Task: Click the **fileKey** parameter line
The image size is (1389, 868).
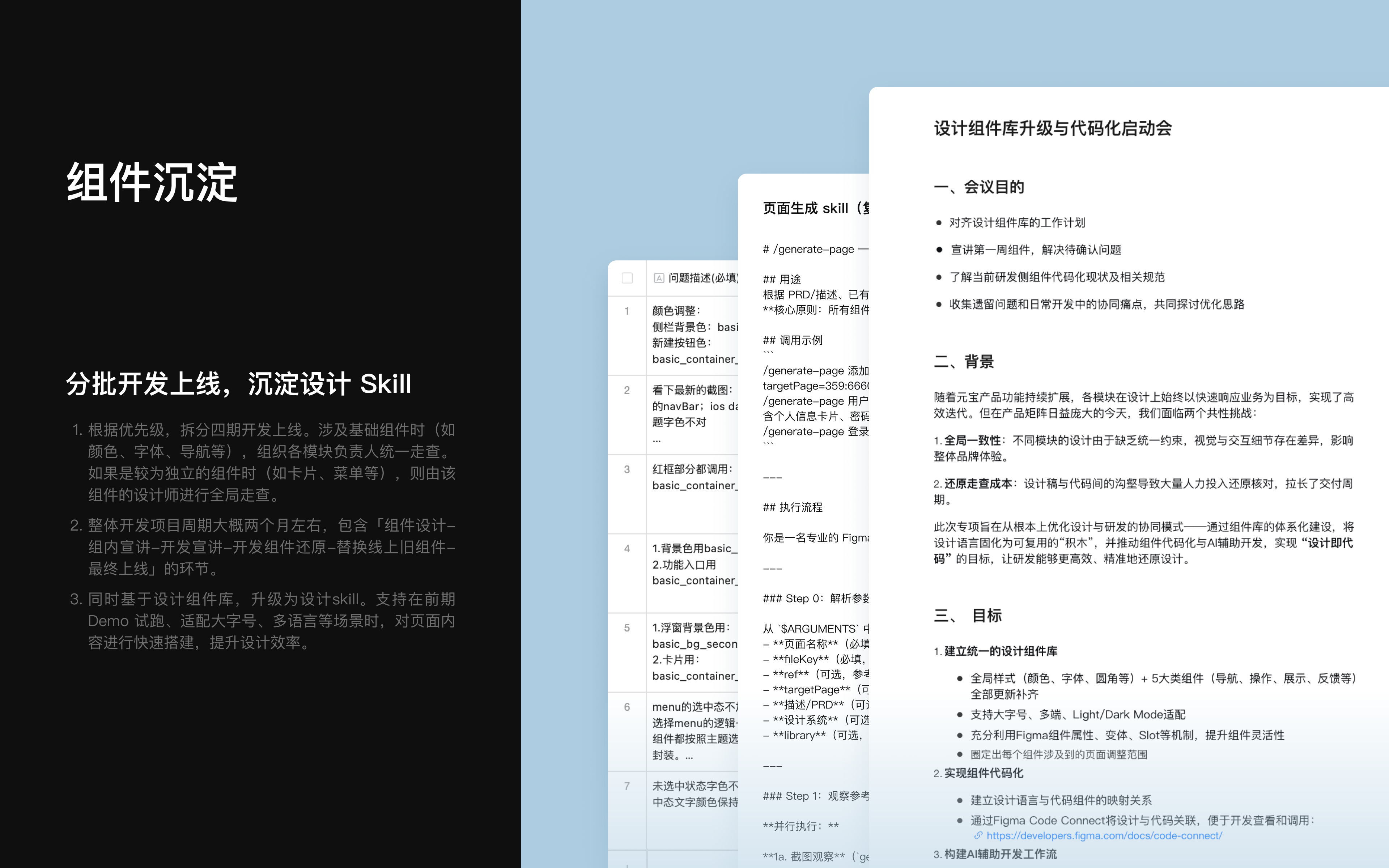Action: point(816,659)
